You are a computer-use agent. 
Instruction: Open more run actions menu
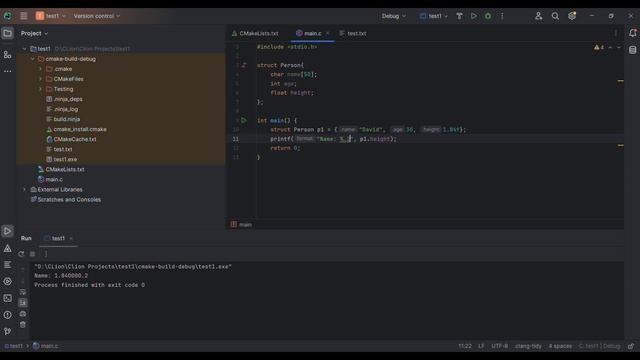(x=502, y=16)
